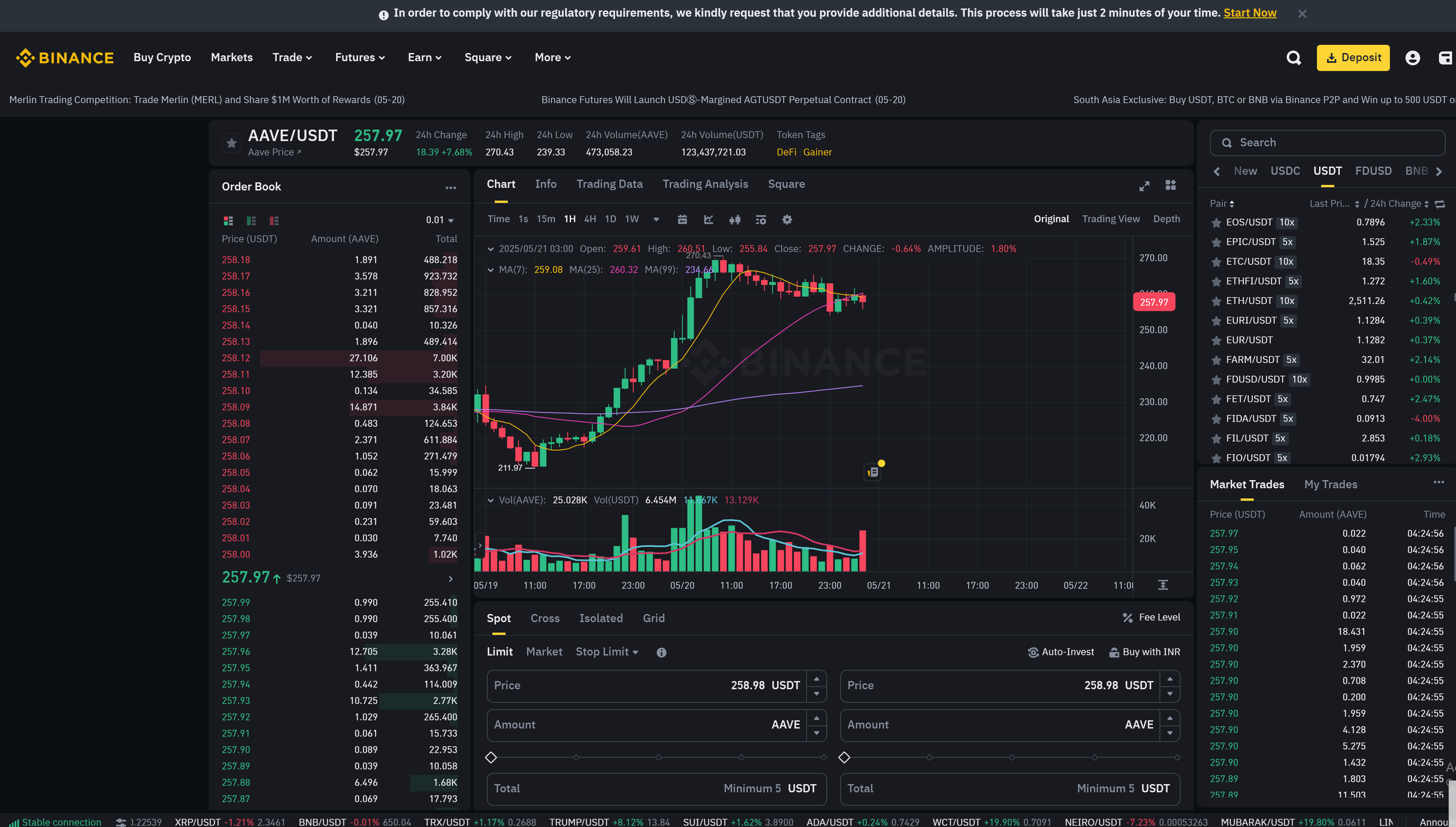
Task: Favorite the ETH/USDT pair
Action: click(1216, 302)
